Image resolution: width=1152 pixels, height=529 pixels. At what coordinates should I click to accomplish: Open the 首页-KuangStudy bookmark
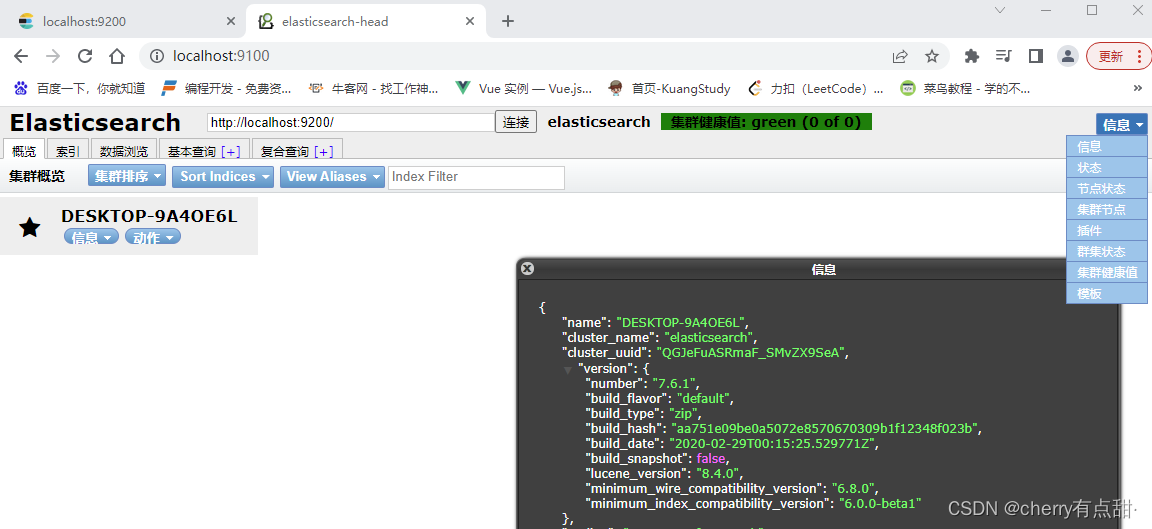coord(669,89)
